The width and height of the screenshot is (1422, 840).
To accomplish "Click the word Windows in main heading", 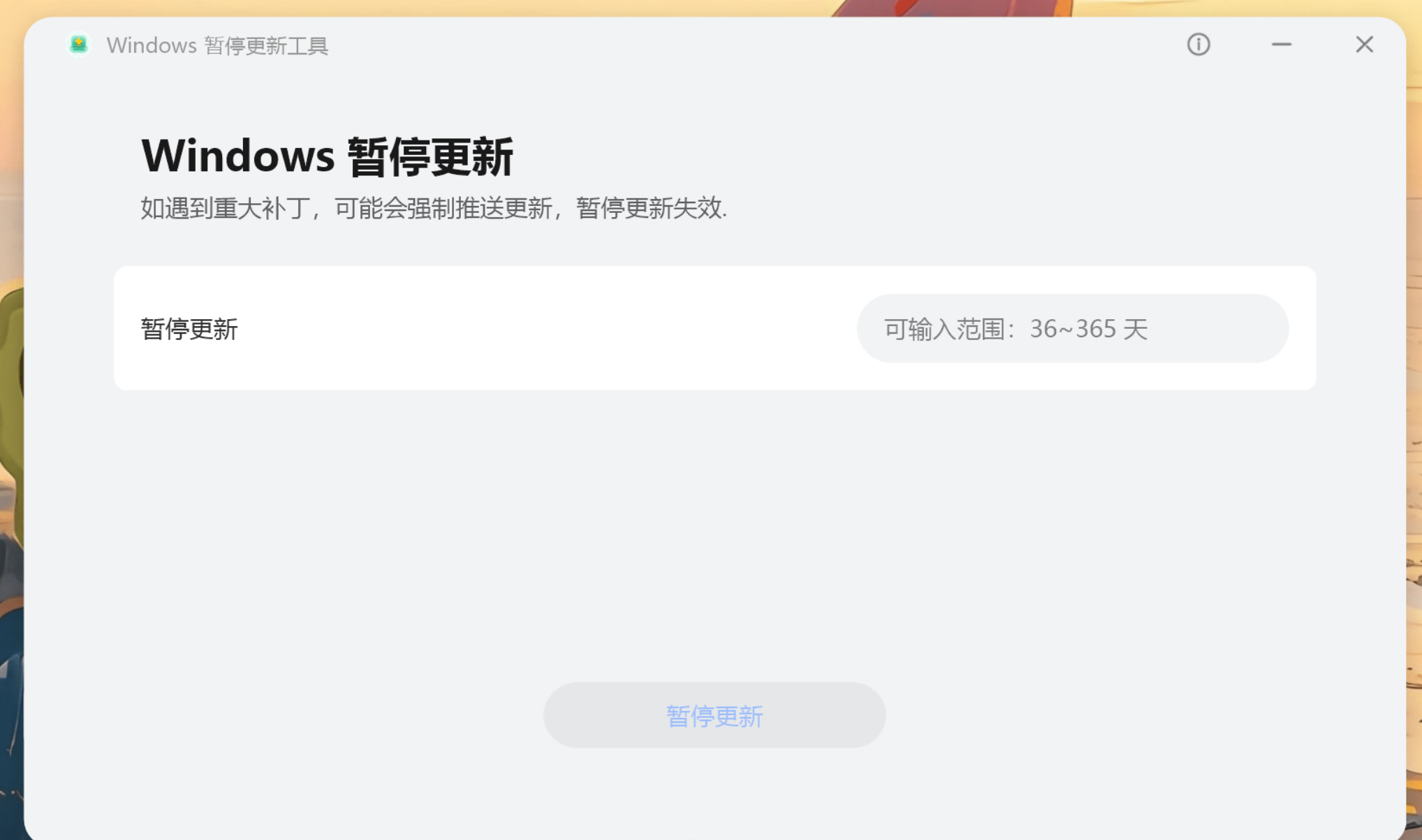I will tap(237, 155).
